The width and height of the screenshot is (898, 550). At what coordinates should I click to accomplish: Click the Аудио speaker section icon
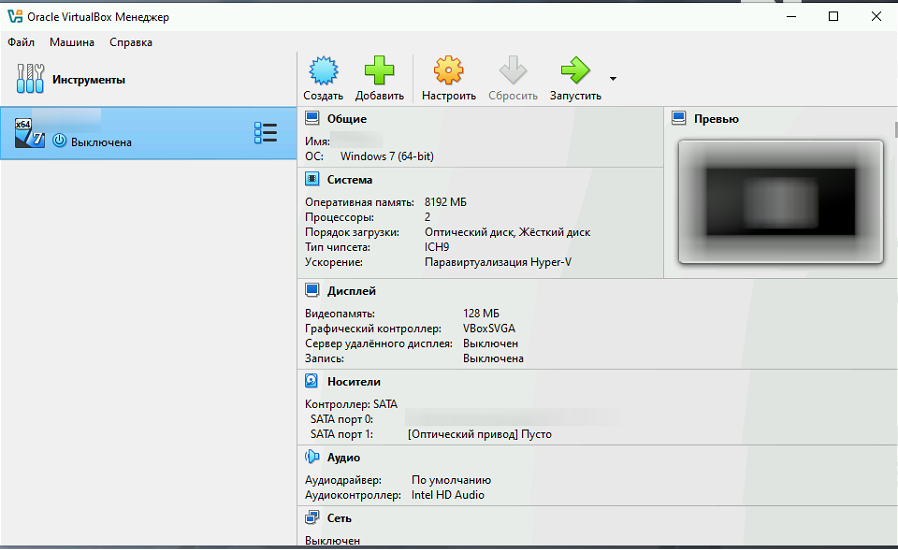click(x=312, y=457)
